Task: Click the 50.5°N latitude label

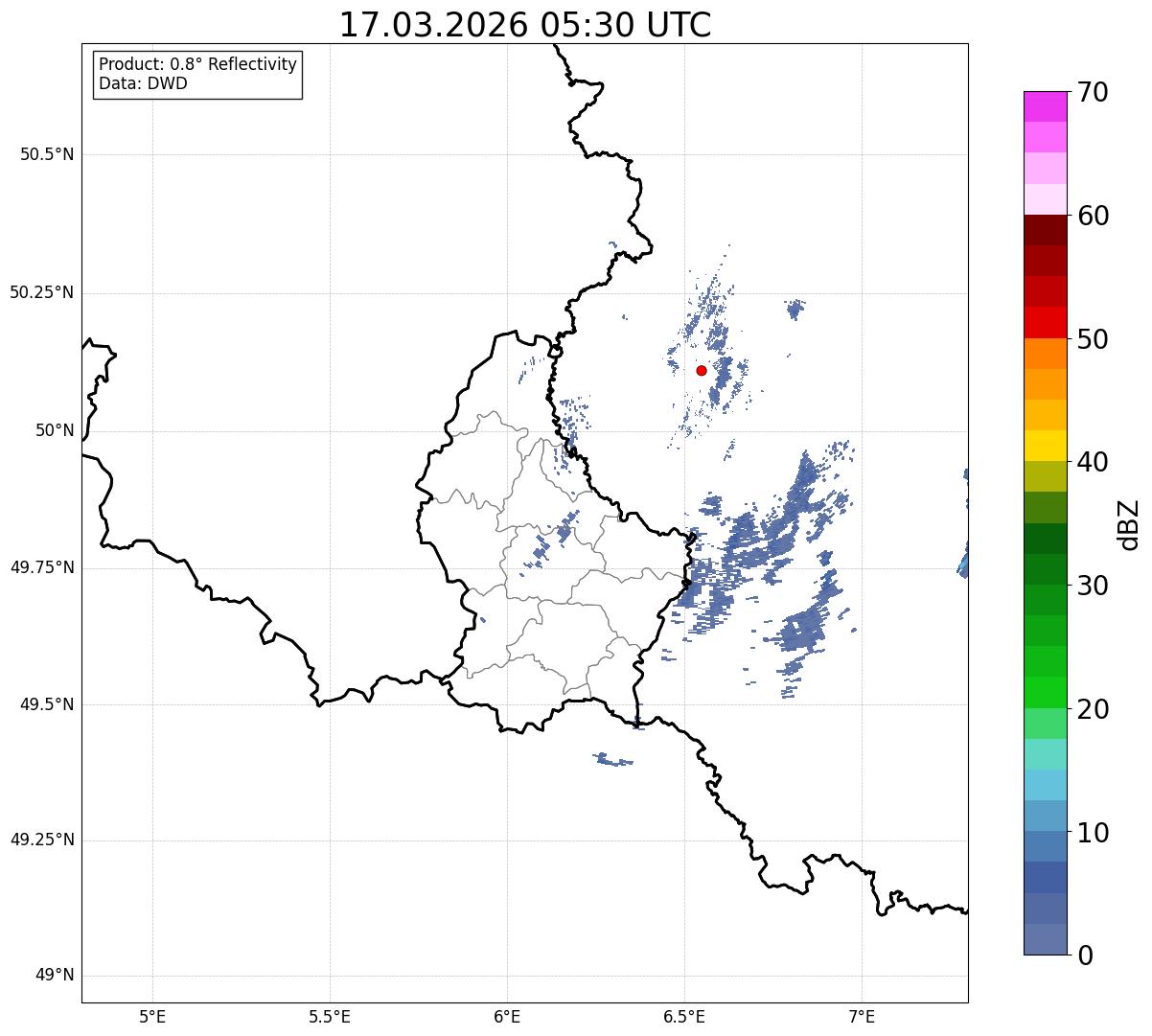Action: point(47,154)
